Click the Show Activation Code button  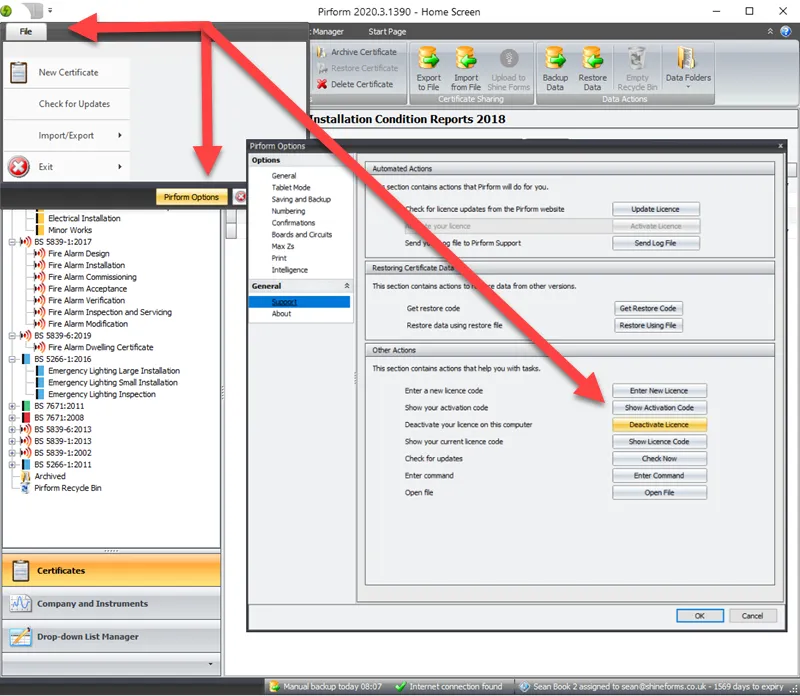658,407
